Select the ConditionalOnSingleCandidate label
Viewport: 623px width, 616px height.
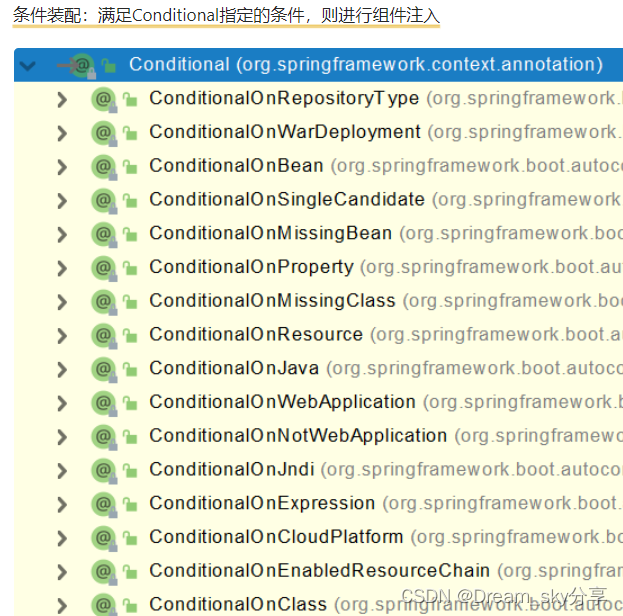click(x=287, y=200)
